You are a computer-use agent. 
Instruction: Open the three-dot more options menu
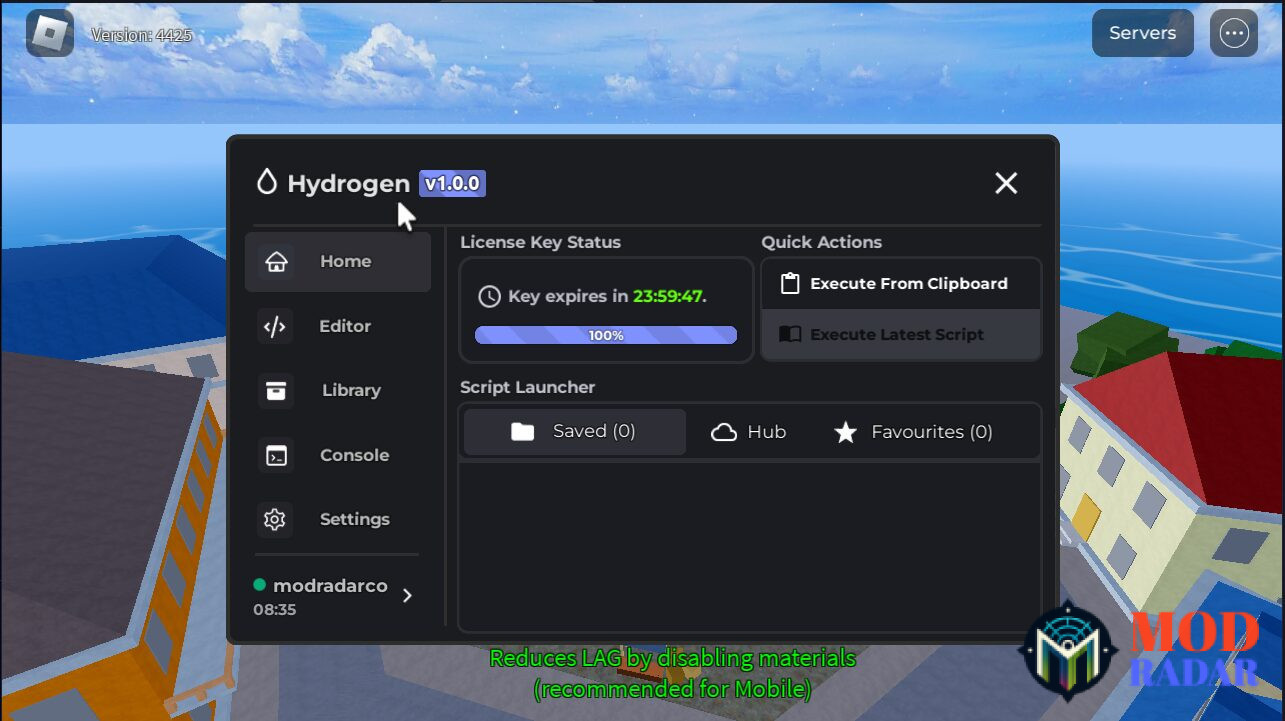pyautogui.click(x=1234, y=33)
